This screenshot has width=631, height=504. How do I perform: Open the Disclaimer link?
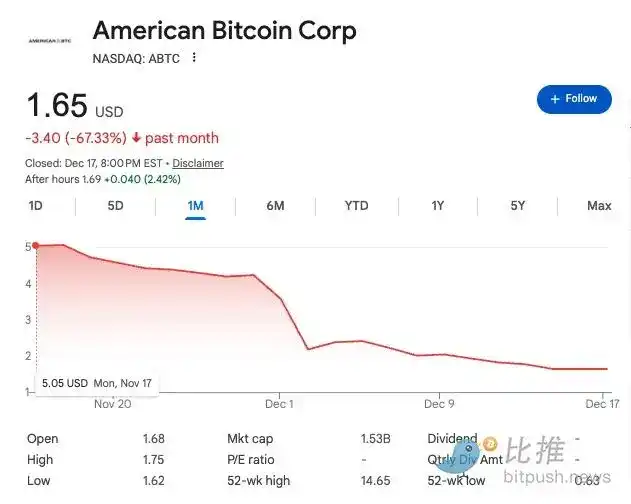point(198,163)
